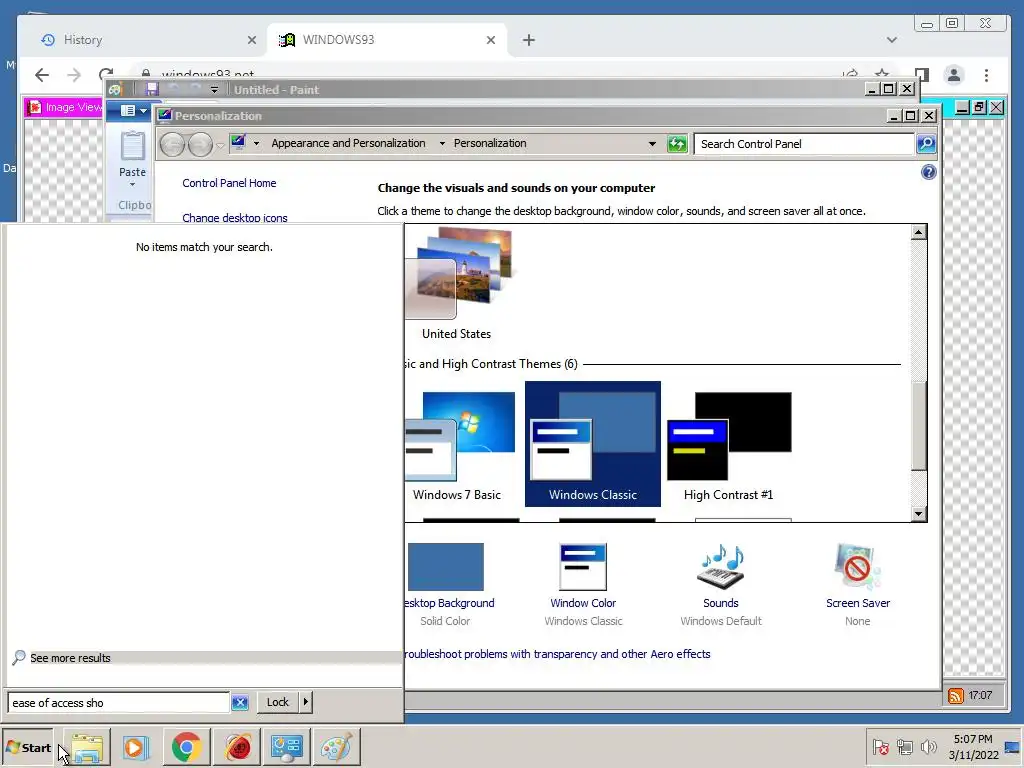
Task: Select Appearance and Personalization breadcrumb
Action: click(348, 143)
